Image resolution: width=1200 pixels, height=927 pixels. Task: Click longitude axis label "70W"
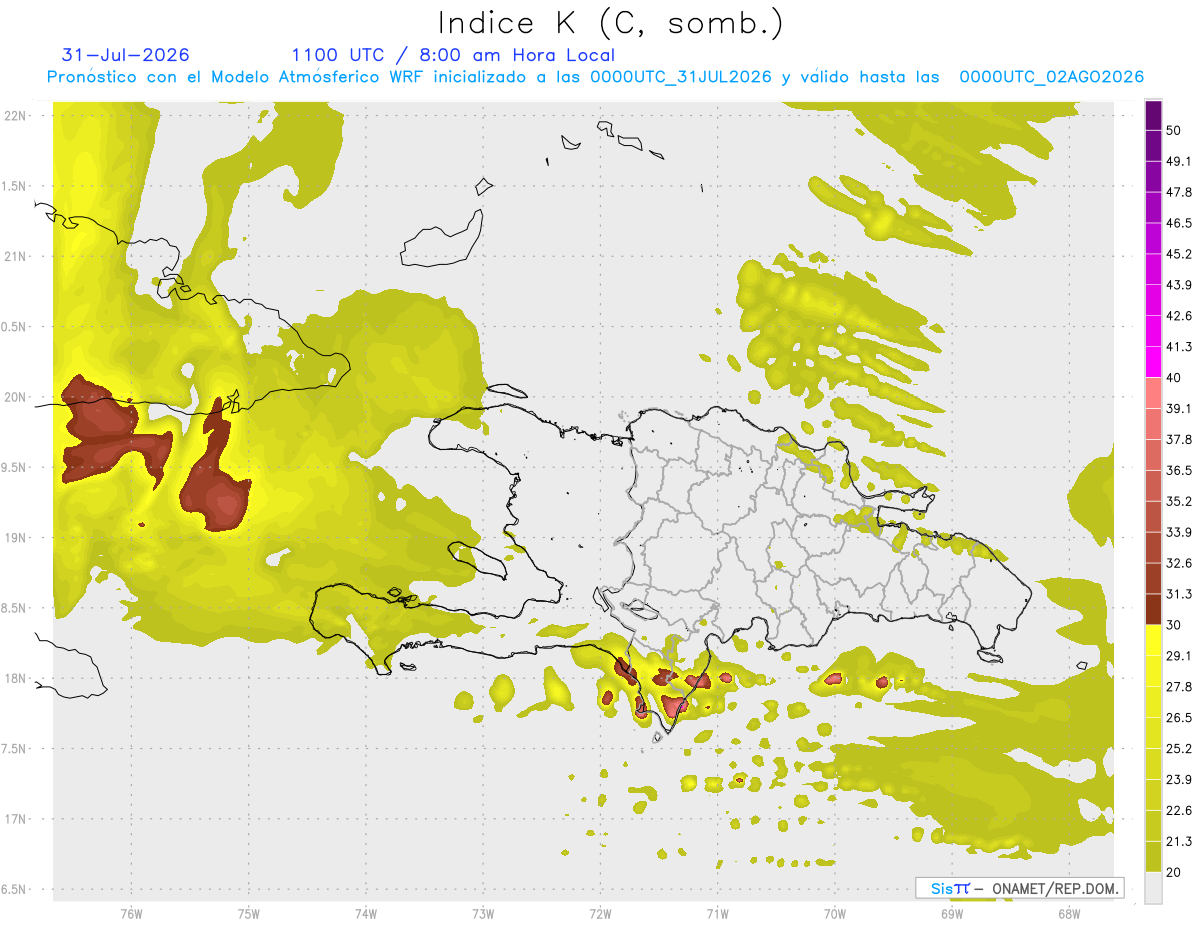834,913
